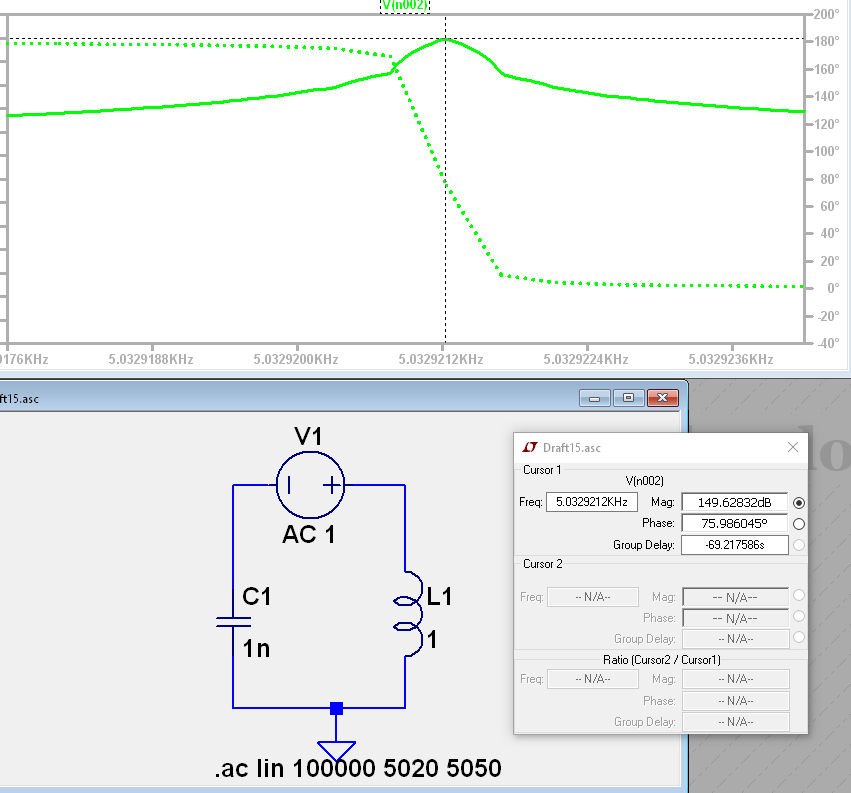
Task: Select the V1 voltage source symbol
Action: coord(310,485)
